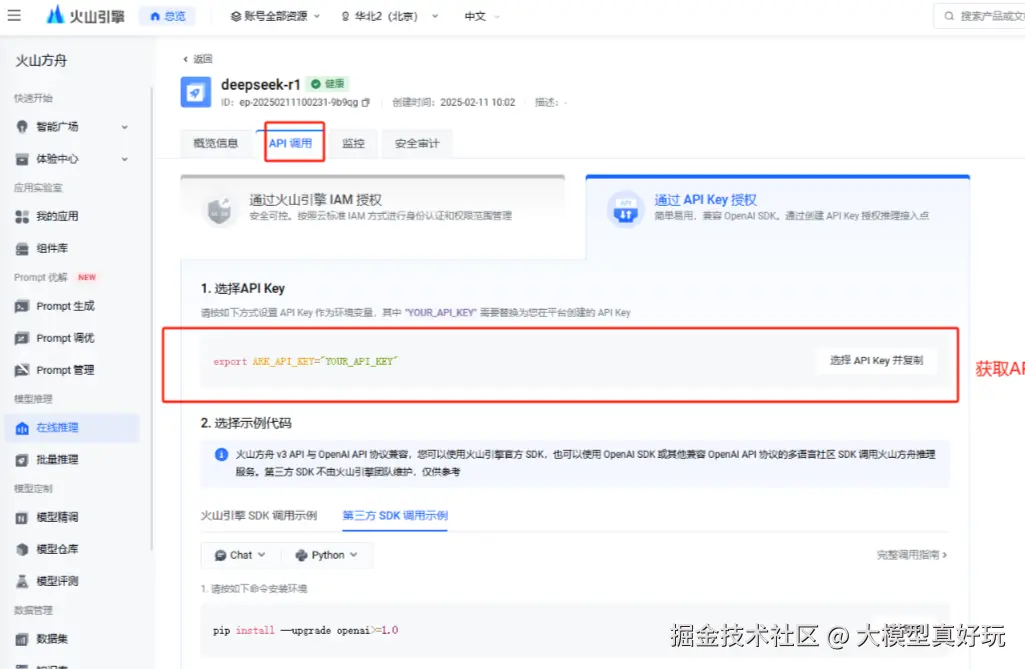Select 通过 API Key 授权 option
The height and width of the screenshot is (669, 1025).
(777, 216)
